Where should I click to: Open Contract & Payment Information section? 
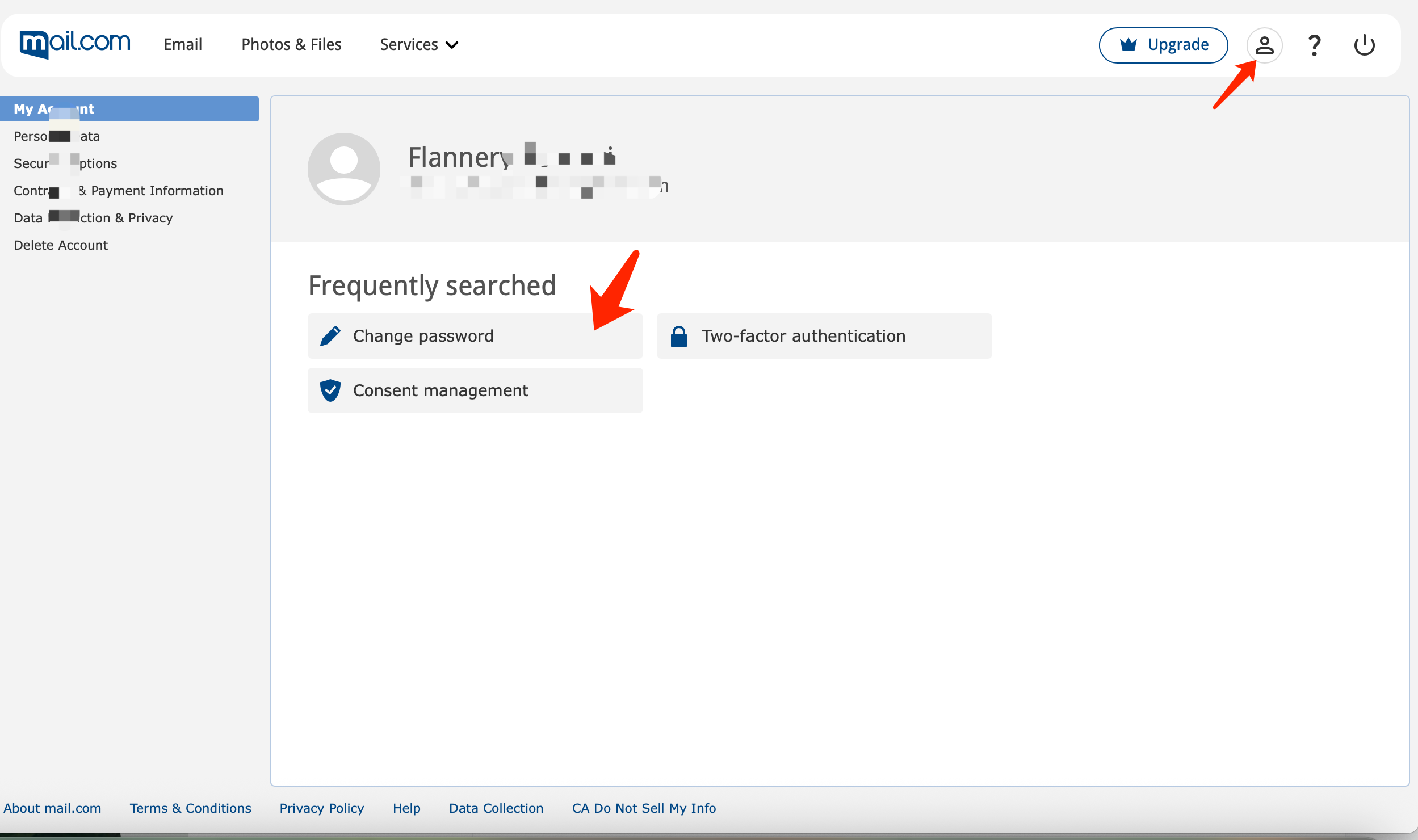[x=119, y=191]
